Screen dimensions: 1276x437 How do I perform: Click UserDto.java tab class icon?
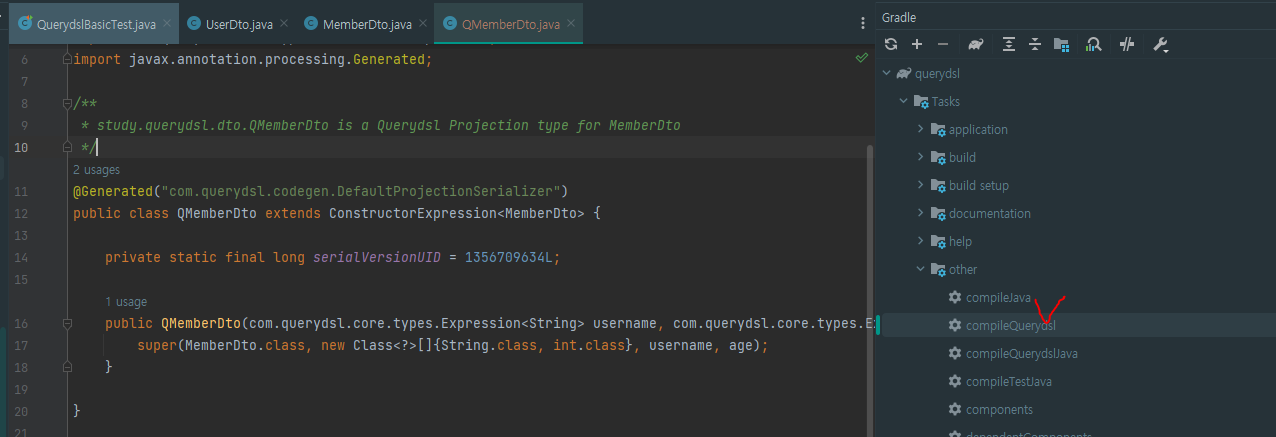[195, 23]
